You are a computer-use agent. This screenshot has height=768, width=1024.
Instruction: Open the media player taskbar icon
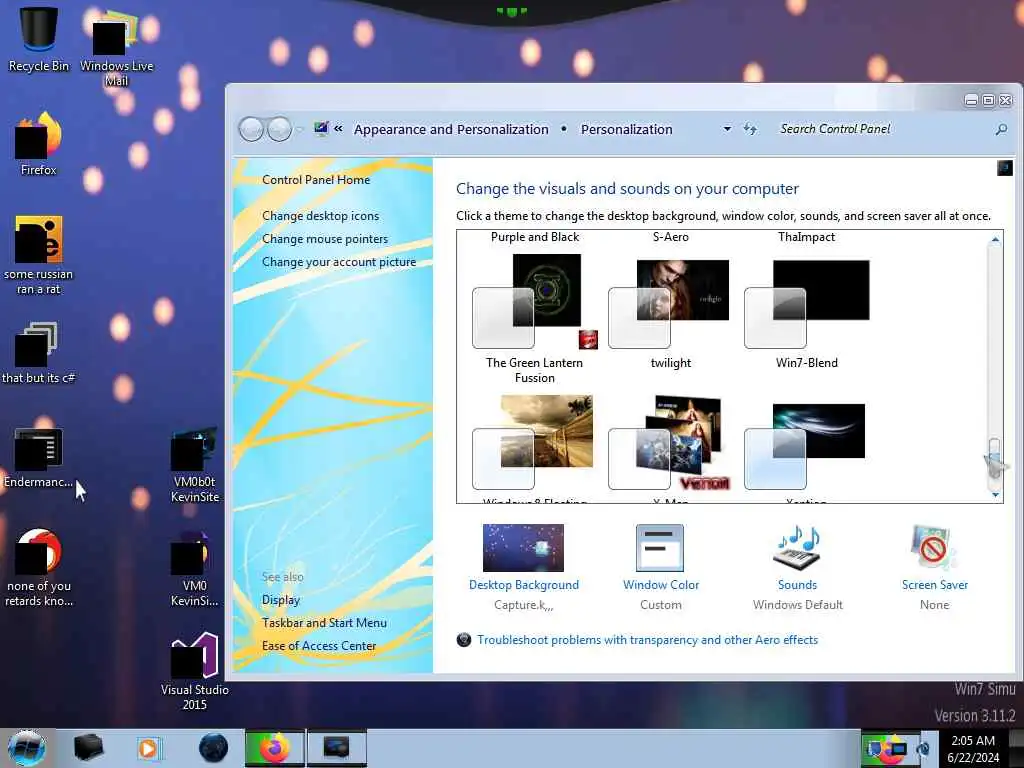click(149, 748)
